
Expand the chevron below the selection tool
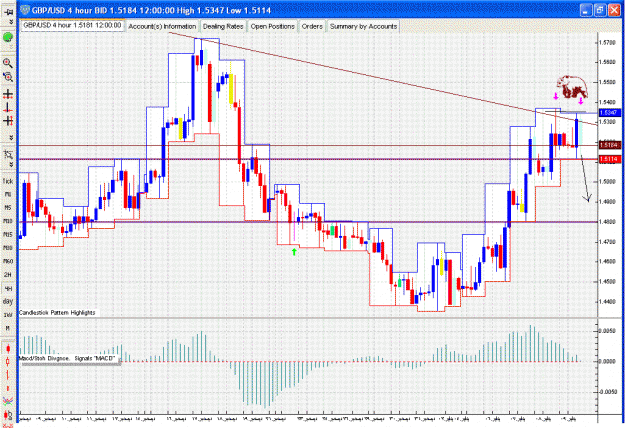click(11, 164)
